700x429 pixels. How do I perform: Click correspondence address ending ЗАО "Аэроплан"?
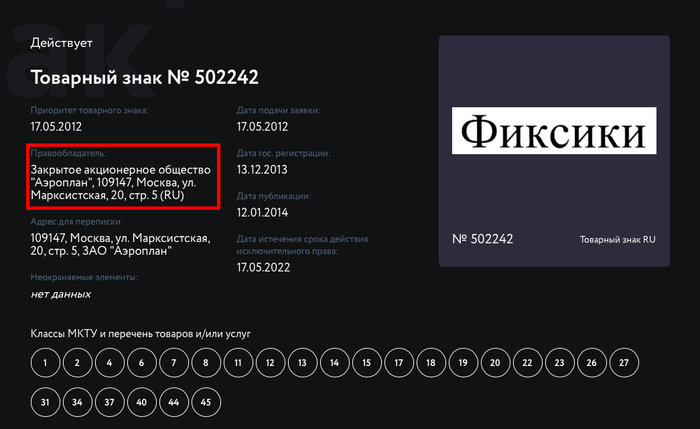120,244
